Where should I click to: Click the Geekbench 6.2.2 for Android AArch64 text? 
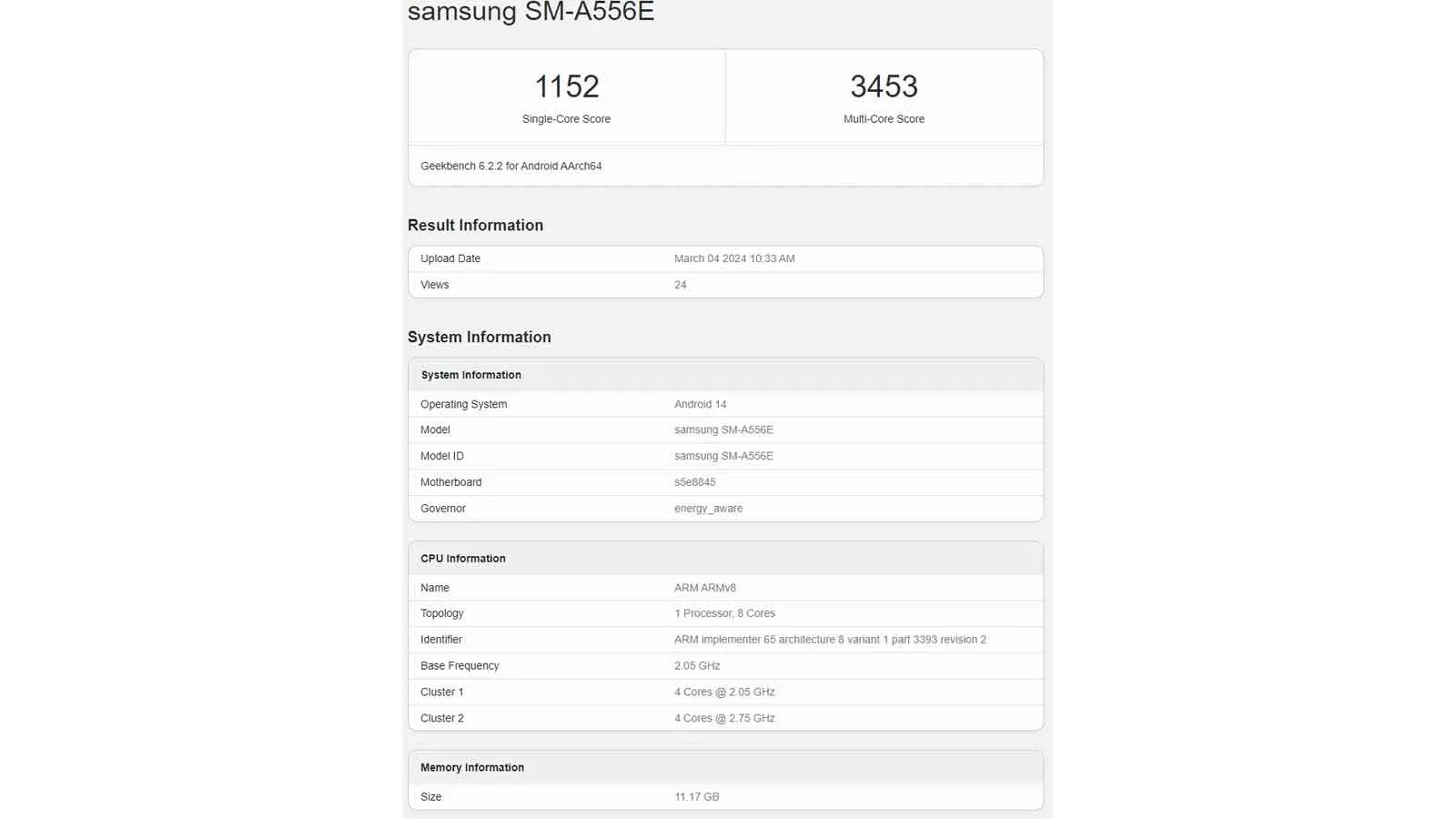click(x=509, y=166)
